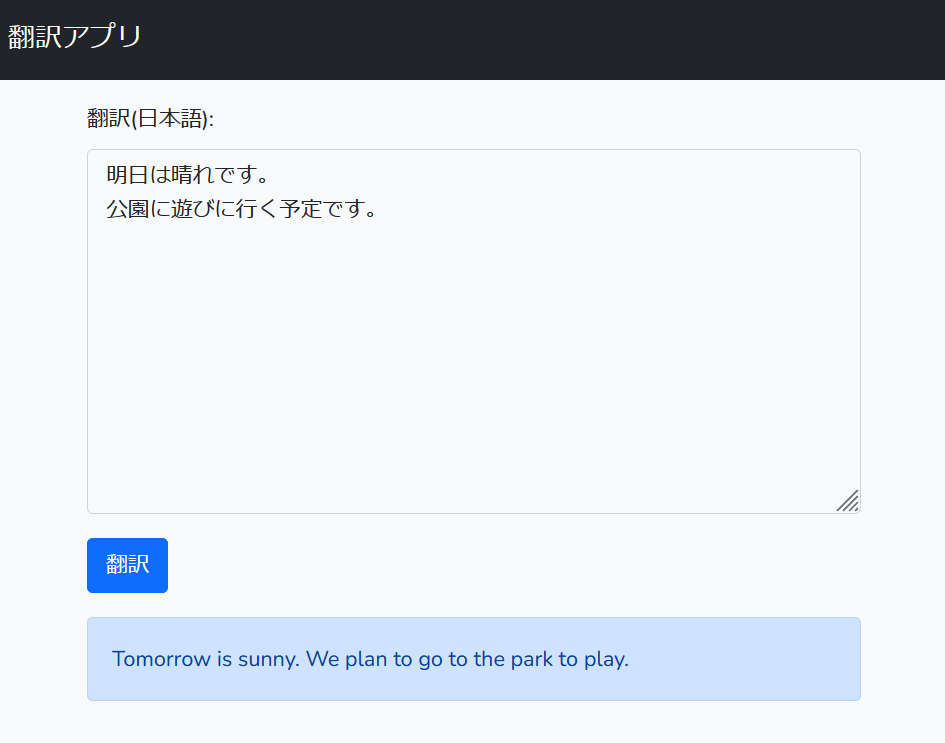This screenshot has height=743, width=945.
Task: Click the blue translation result box
Action: [474, 659]
